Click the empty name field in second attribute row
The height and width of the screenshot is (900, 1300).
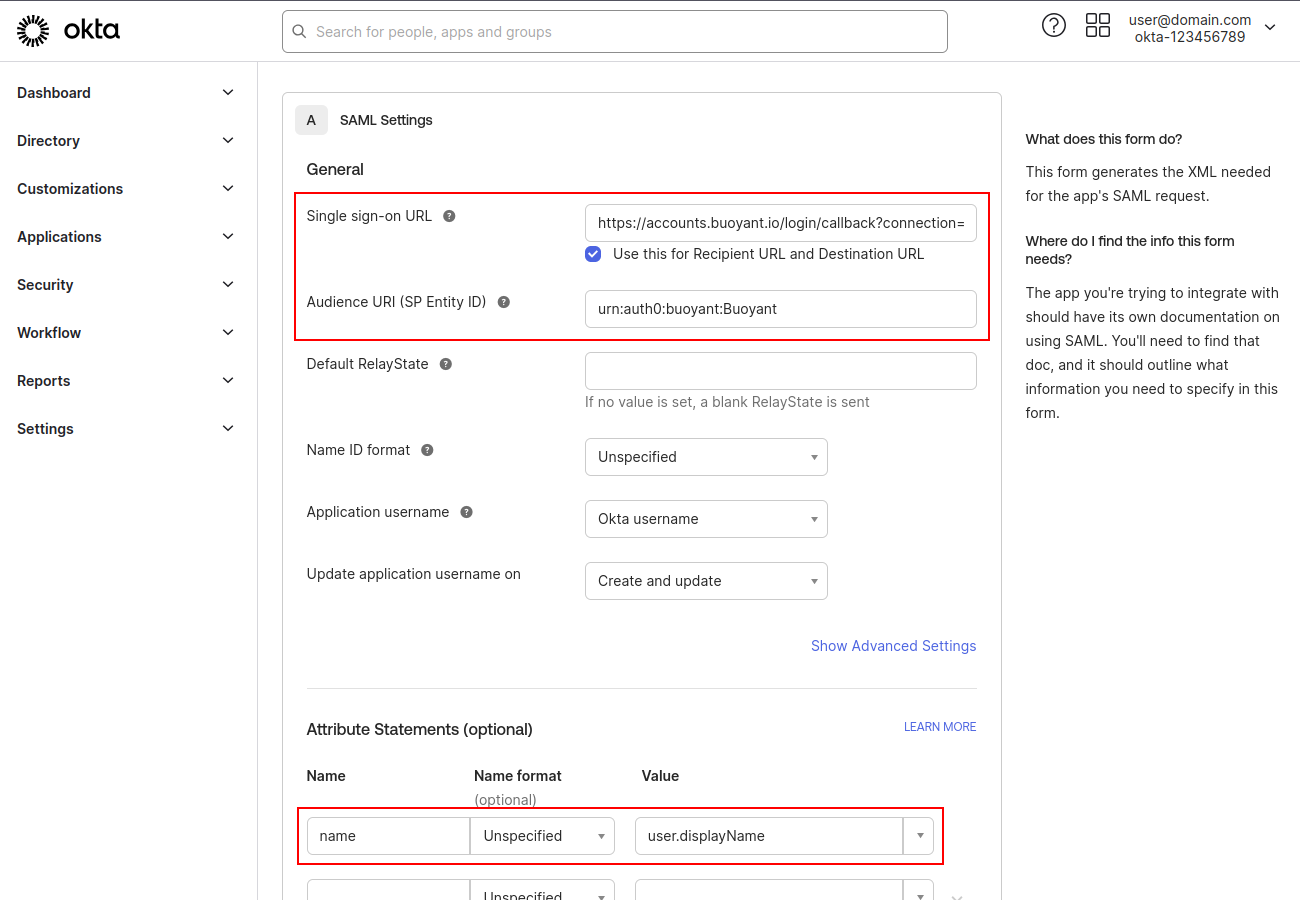tap(388, 890)
